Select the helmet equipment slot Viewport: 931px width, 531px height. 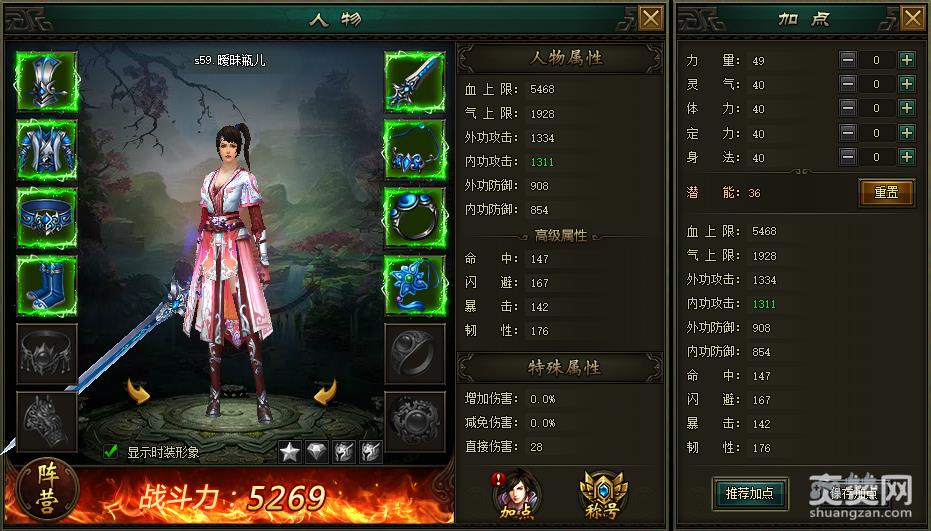[47, 81]
